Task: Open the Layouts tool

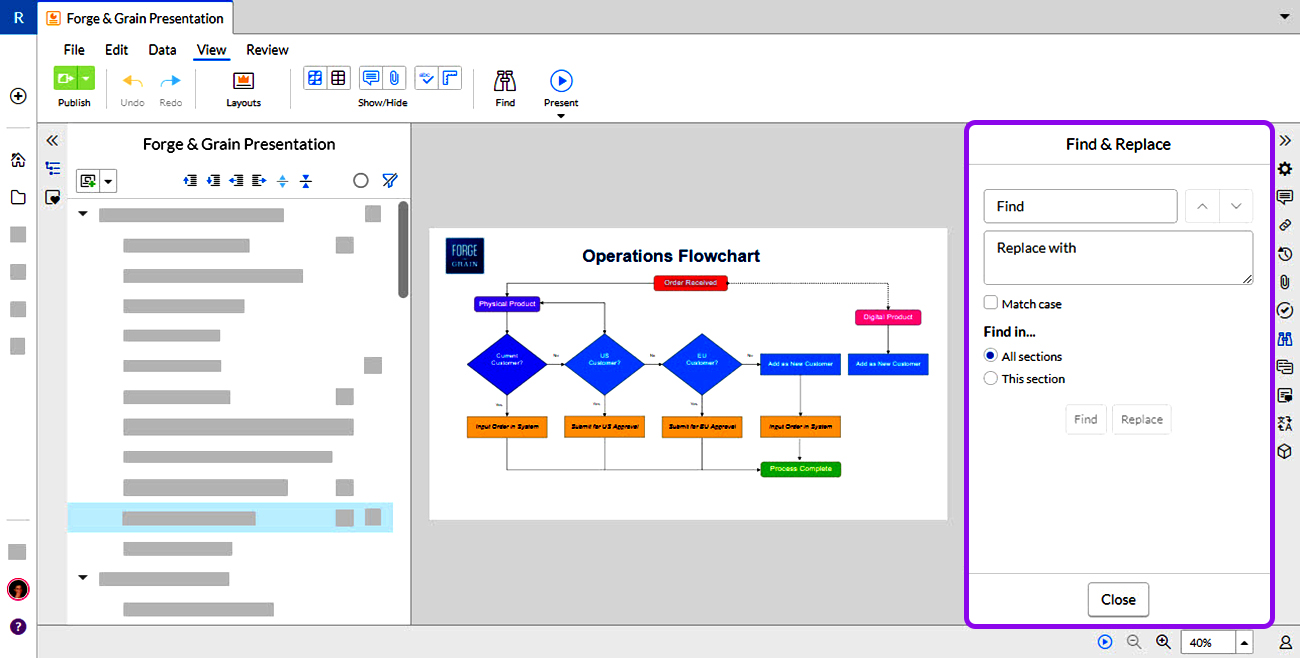Action: point(243,80)
